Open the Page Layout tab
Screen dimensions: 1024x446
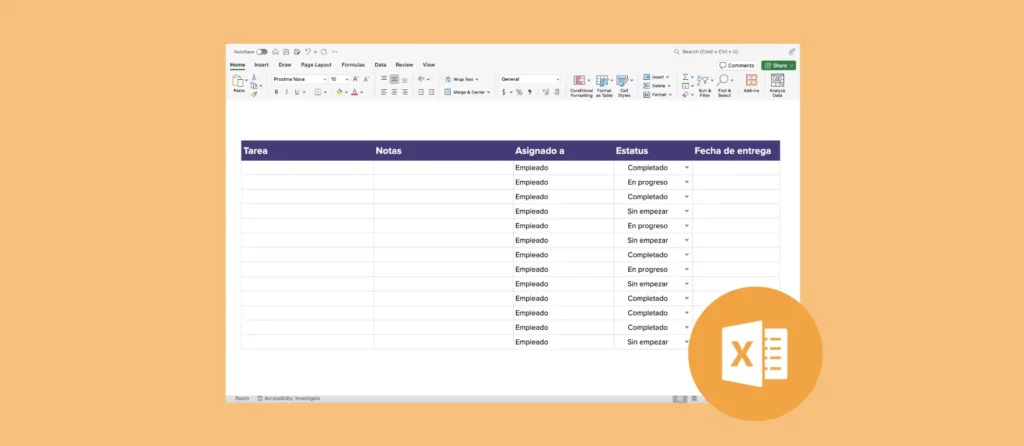coord(316,64)
